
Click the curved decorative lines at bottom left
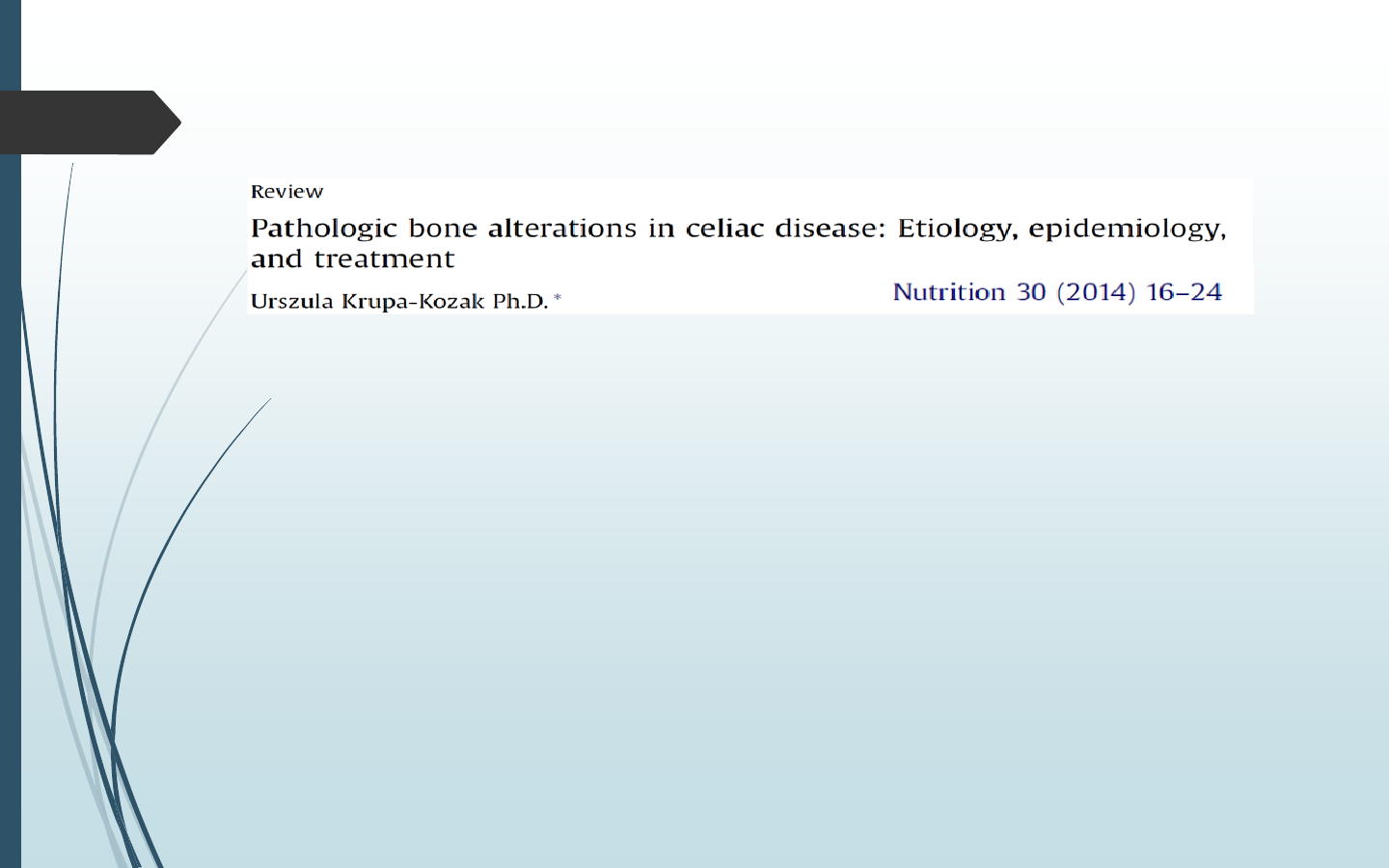(106, 675)
